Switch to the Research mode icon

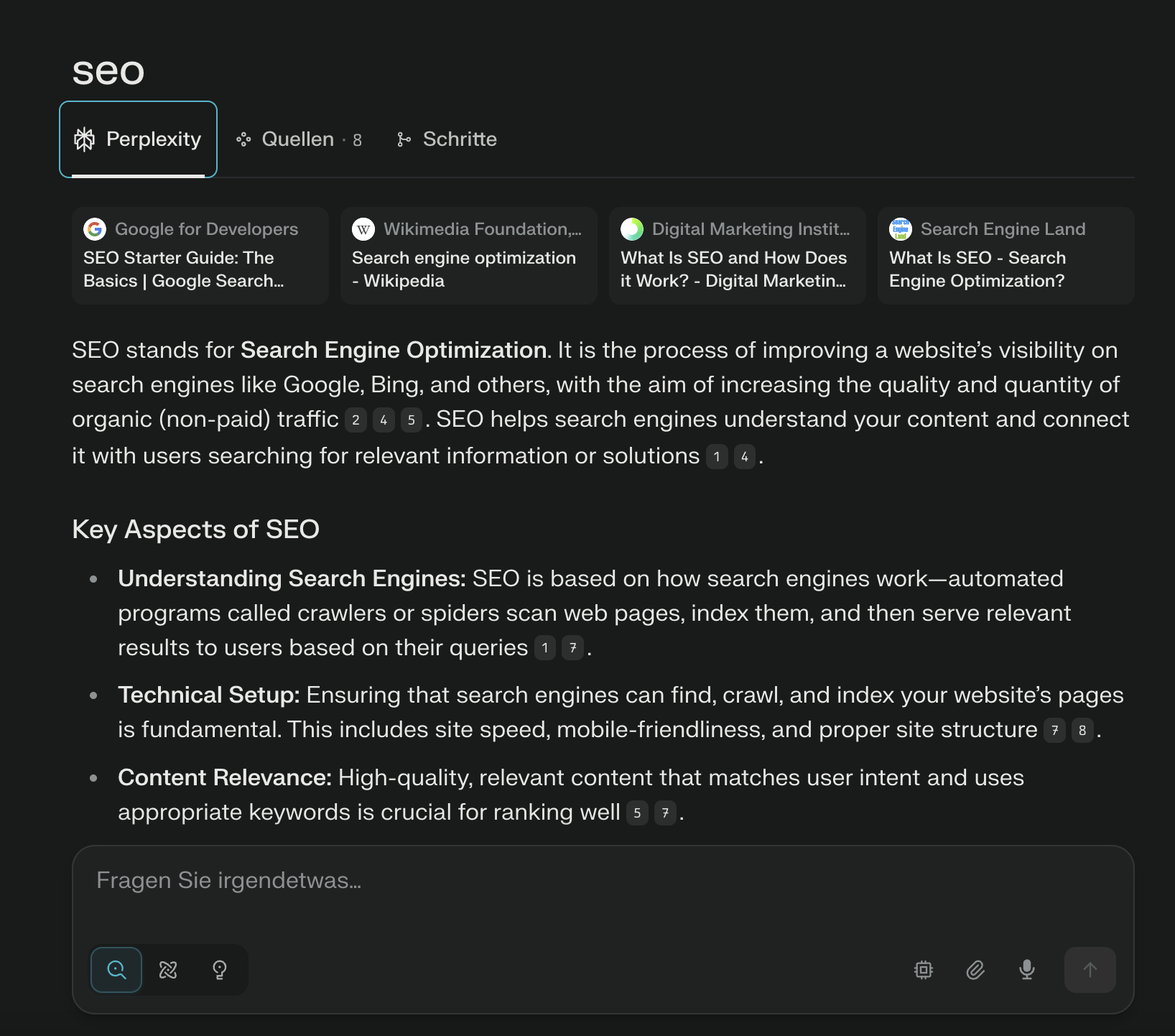(x=168, y=970)
